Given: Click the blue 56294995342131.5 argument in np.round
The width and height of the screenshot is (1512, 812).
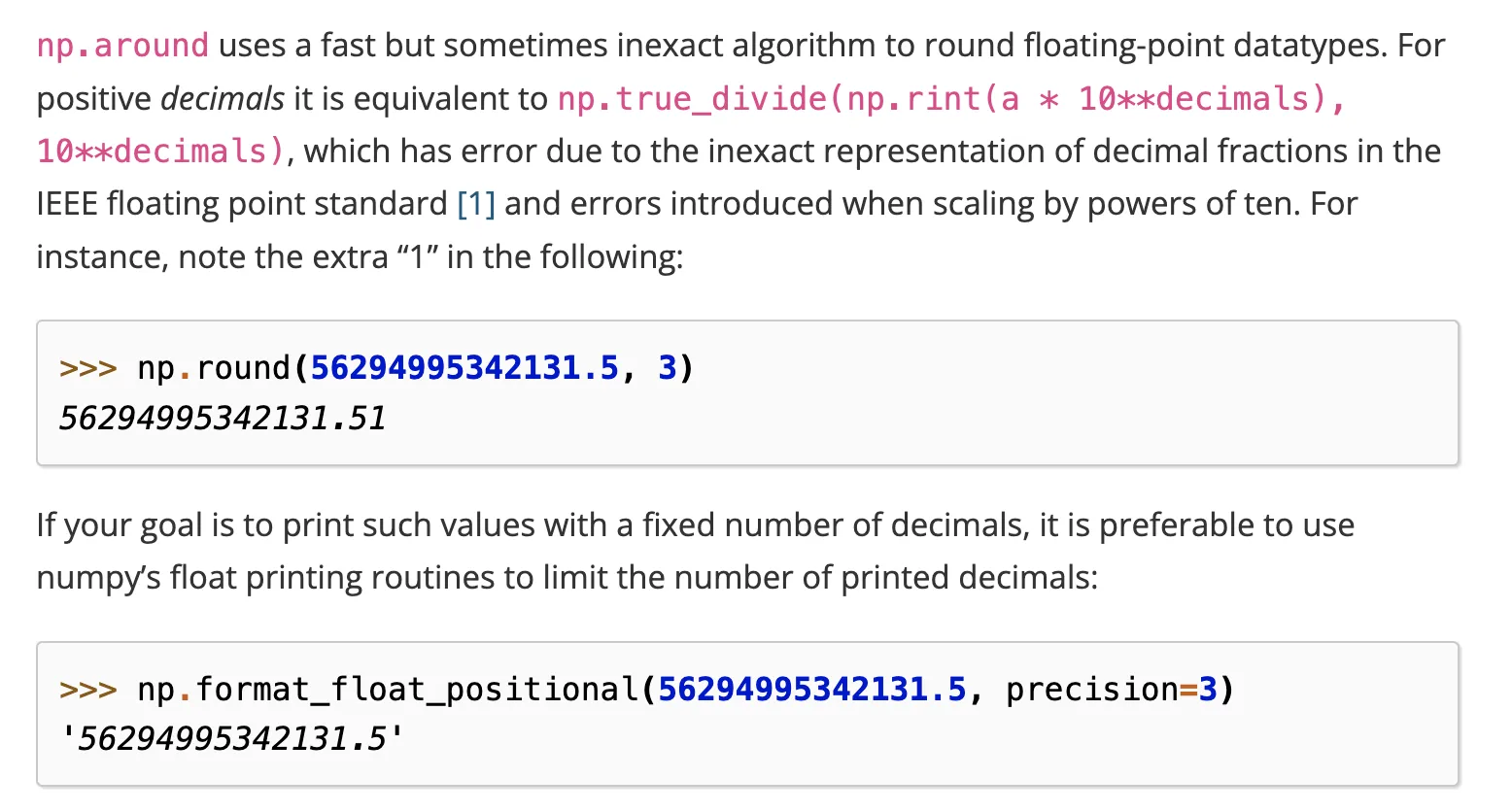Looking at the screenshot, I should tap(464, 368).
